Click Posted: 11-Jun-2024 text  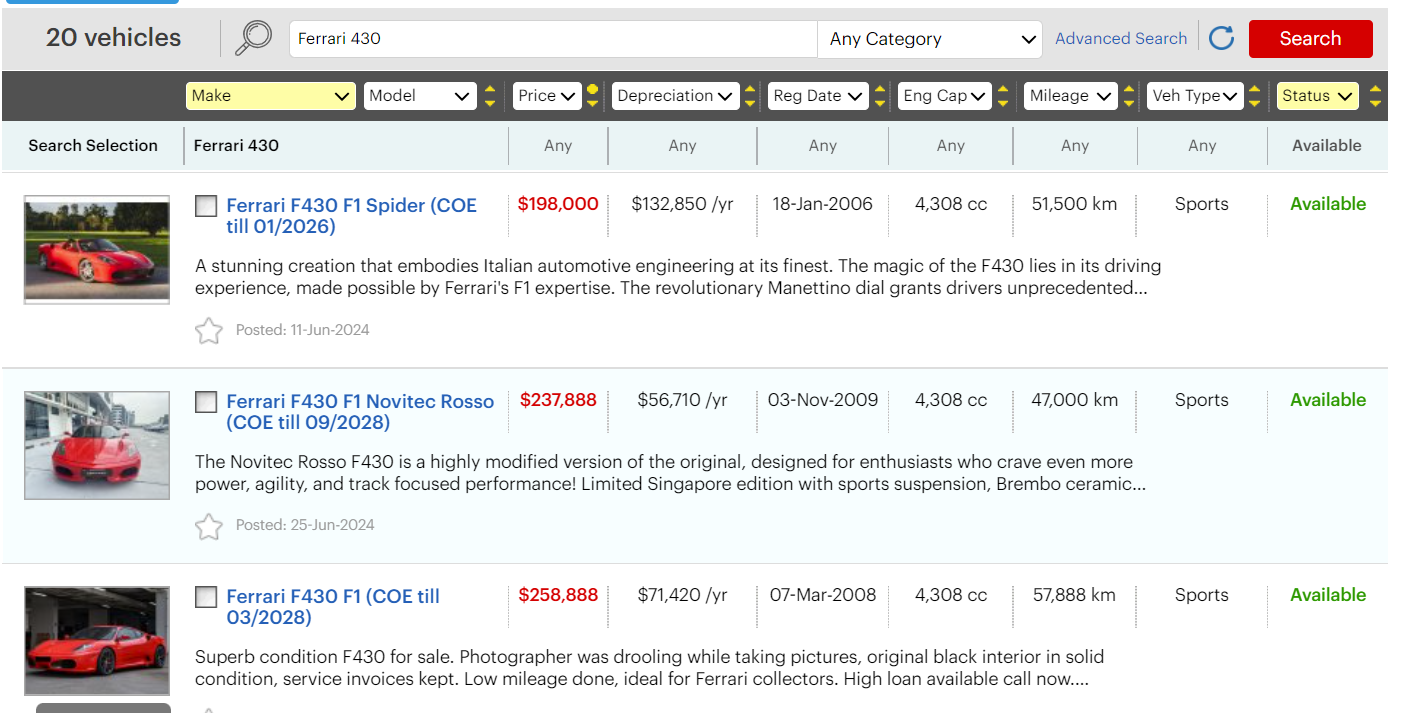pyautogui.click(x=303, y=330)
